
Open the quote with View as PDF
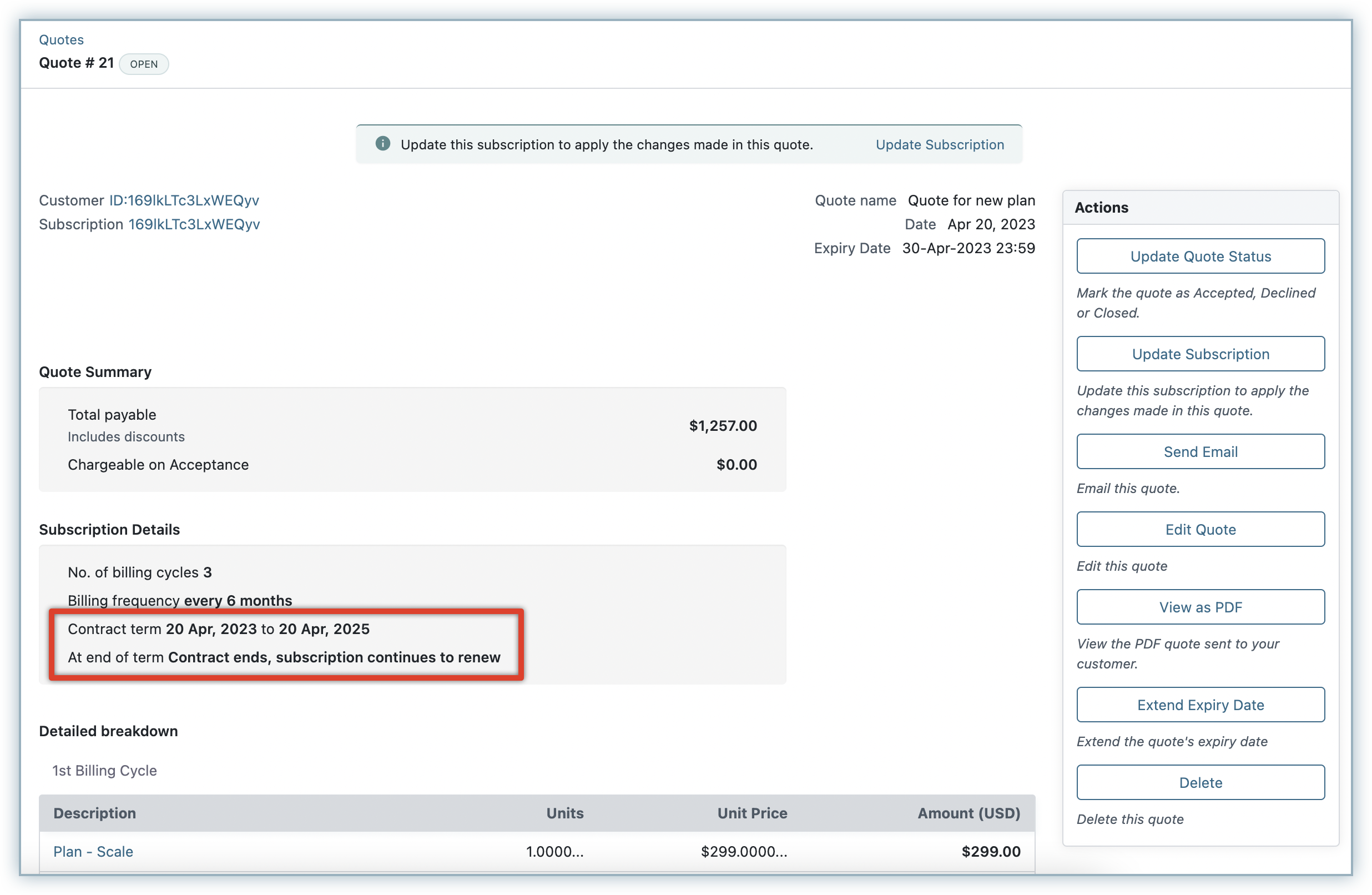(x=1200, y=607)
